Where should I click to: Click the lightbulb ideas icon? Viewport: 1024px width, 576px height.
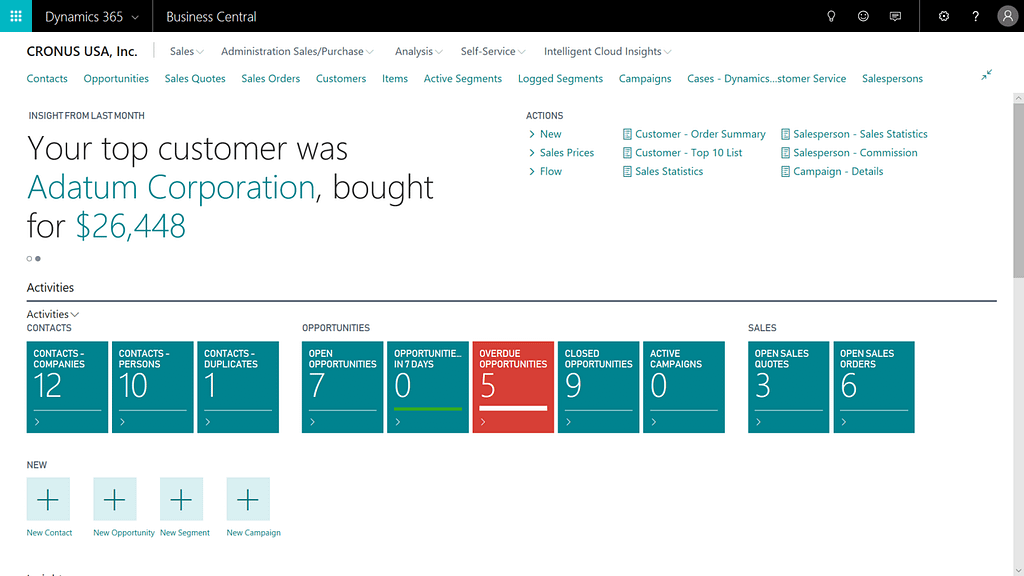click(x=831, y=16)
